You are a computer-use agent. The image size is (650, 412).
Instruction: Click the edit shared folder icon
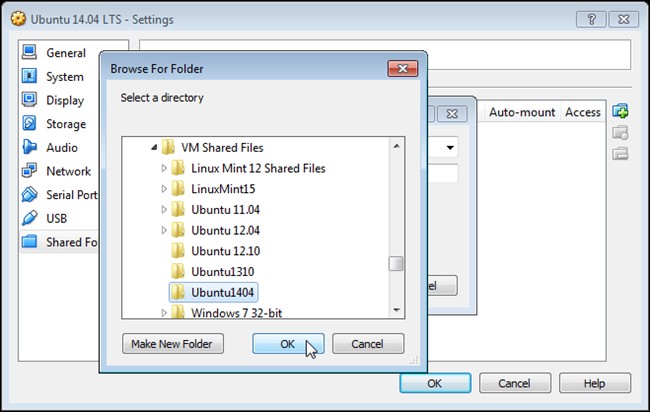(620, 133)
